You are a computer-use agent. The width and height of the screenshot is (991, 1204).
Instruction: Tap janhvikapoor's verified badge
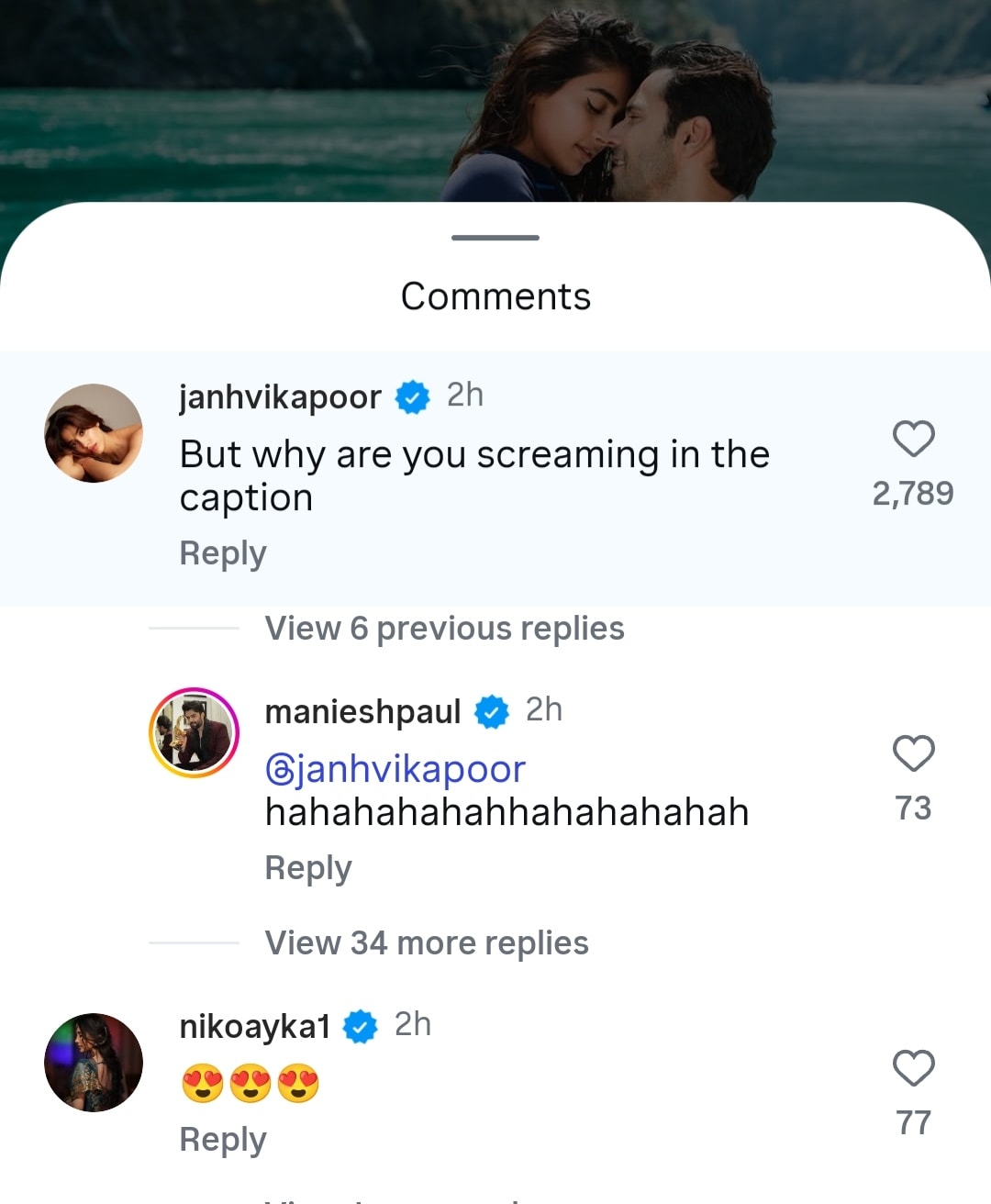click(x=412, y=397)
